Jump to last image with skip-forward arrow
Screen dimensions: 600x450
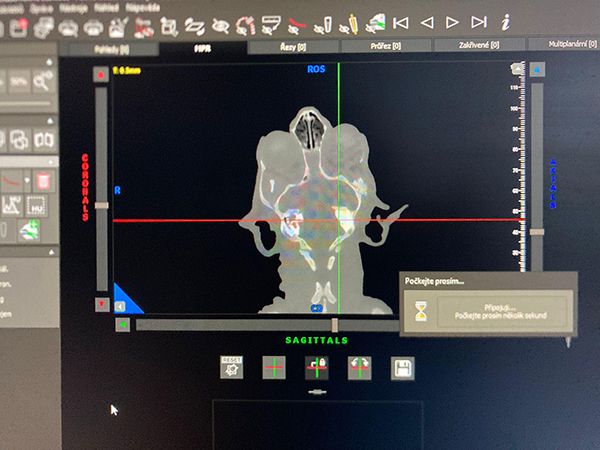478,21
